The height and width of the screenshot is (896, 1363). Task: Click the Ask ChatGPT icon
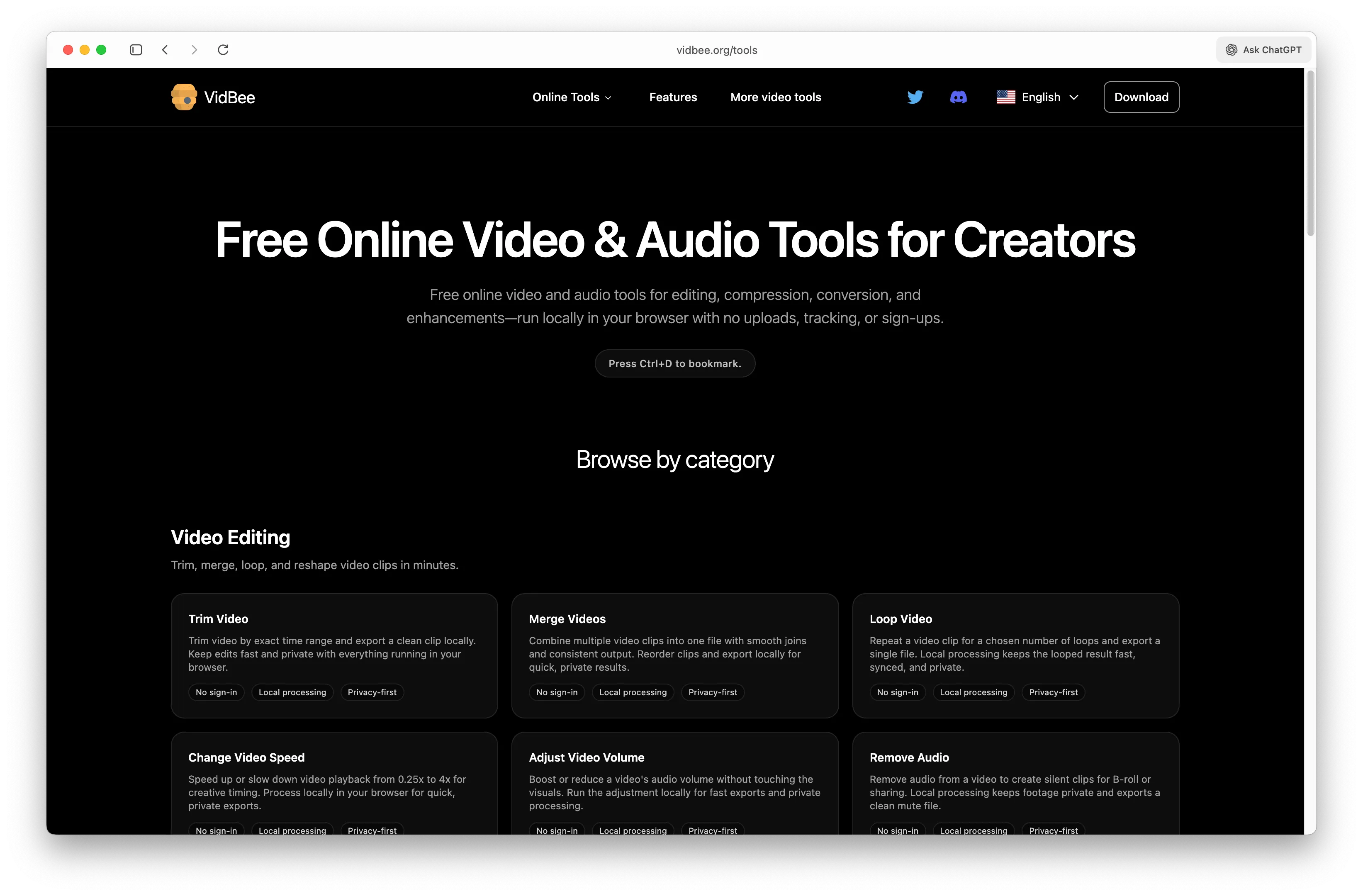(x=1231, y=49)
